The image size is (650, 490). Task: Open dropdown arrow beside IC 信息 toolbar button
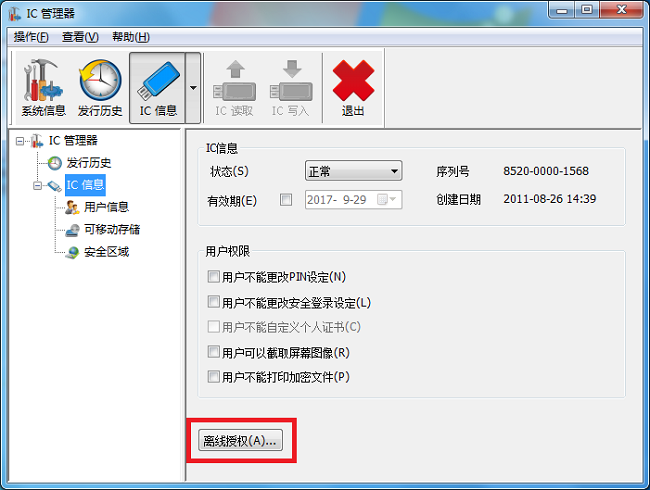tap(193, 88)
